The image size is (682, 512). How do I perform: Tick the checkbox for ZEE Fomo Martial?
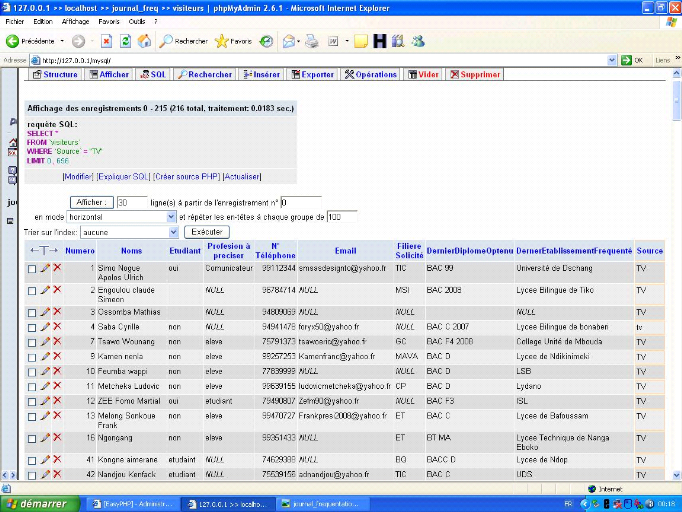pyautogui.click(x=32, y=400)
